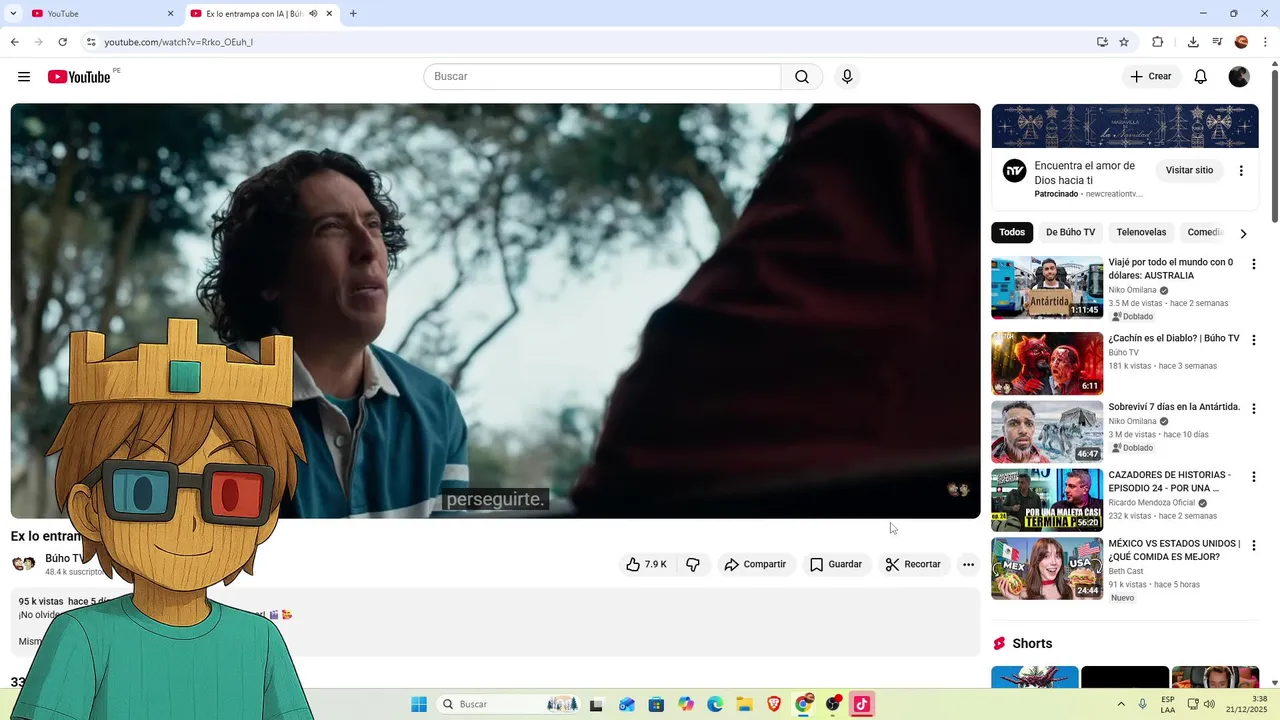Screen dimensions: 1280x720
Task: Open MÉXICO VS ESTADOS UNIDOS video title
Action: click(1174, 550)
